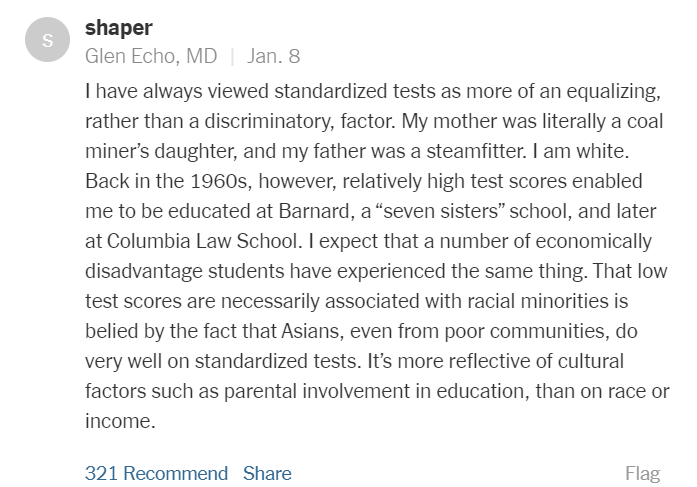Click the word steamfitter in the comment
697x487 pixels.
point(476,151)
